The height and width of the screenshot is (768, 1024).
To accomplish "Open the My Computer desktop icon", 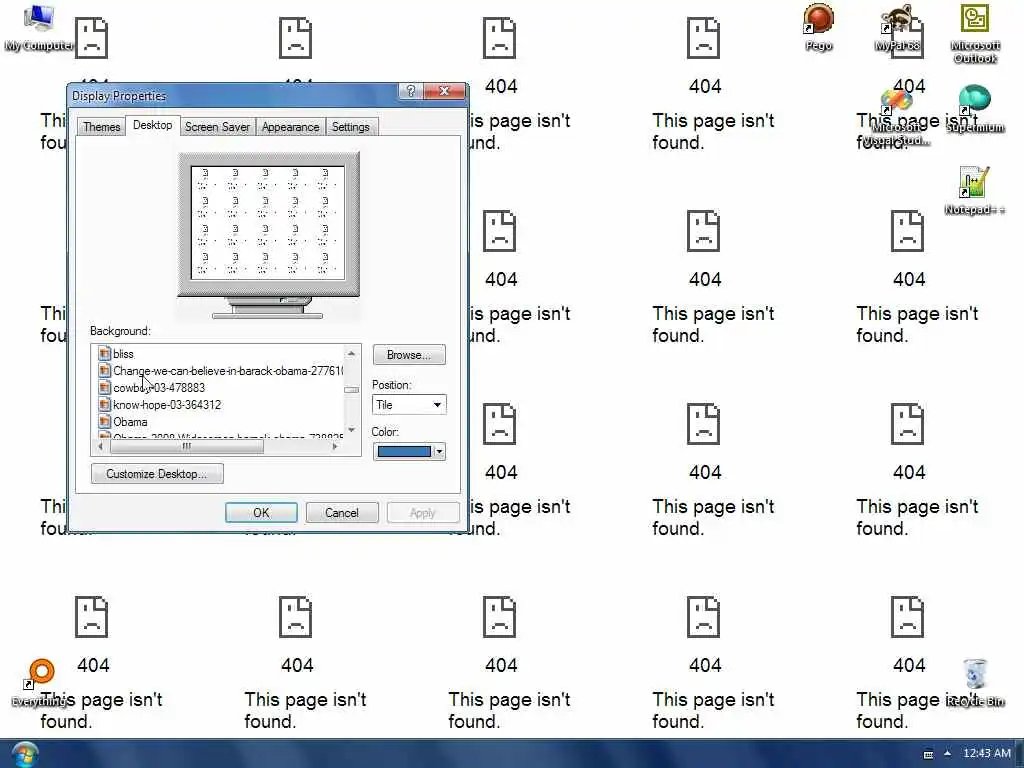I will click(x=39, y=27).
